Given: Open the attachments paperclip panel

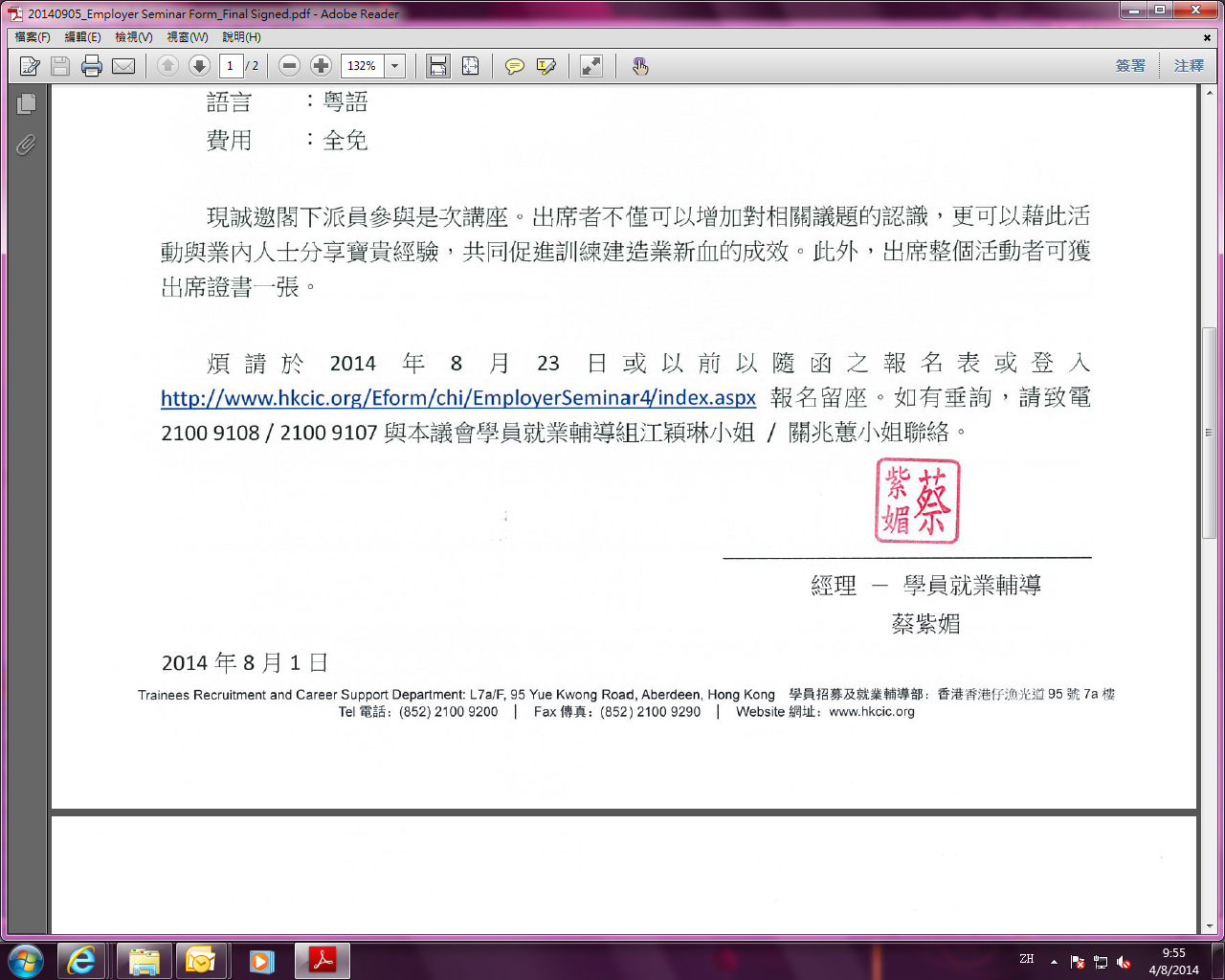Looking at the screenshot, I should point(26,145).
